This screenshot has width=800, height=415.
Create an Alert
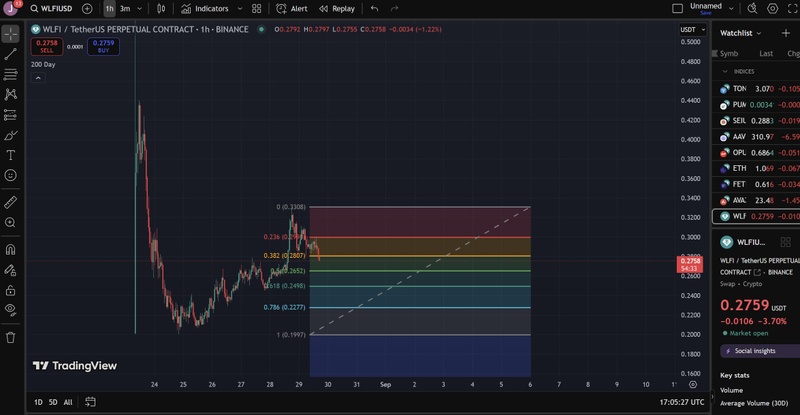pos(292,9)
